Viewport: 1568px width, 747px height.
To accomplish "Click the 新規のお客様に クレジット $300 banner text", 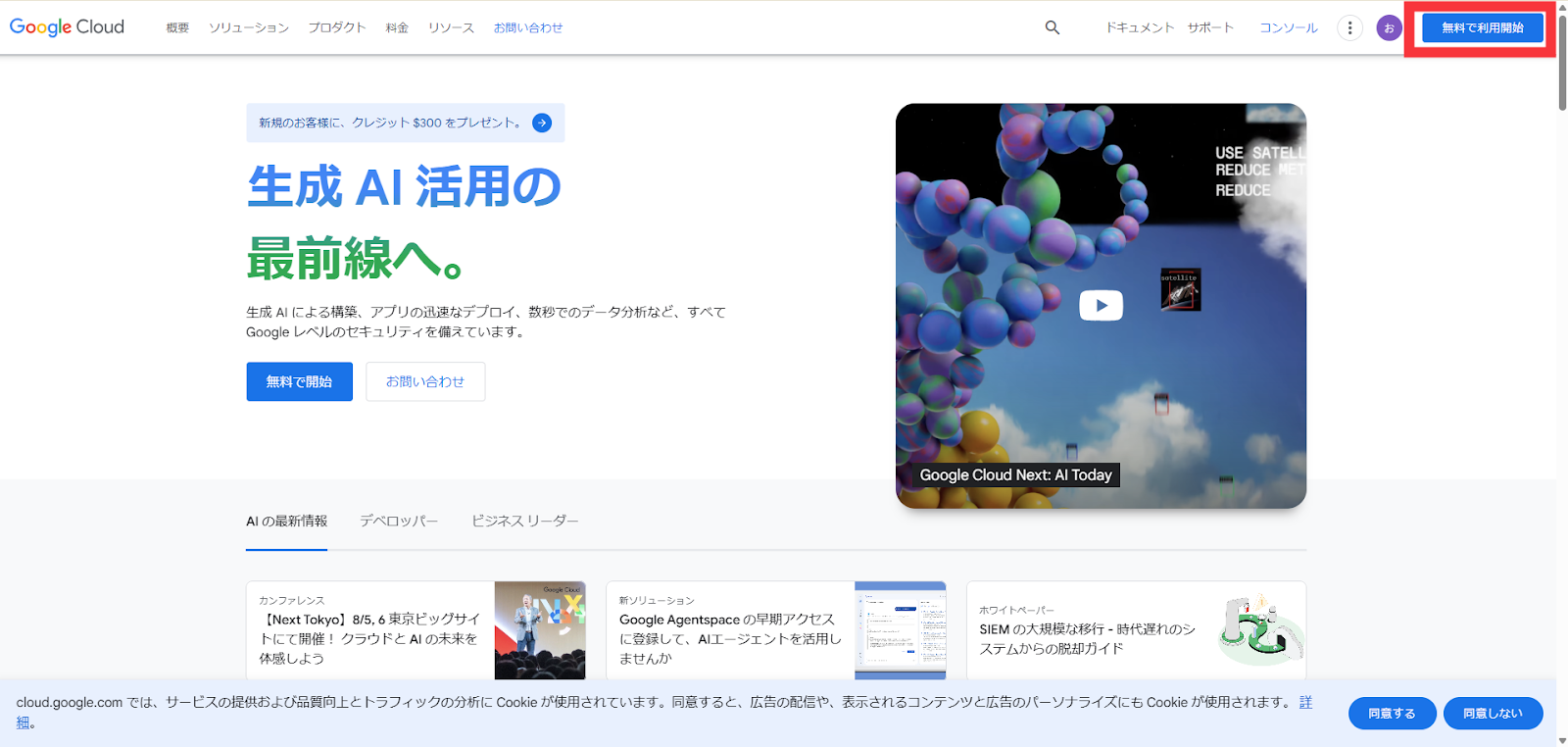I will pyautogui.click(x=389, y=123).
